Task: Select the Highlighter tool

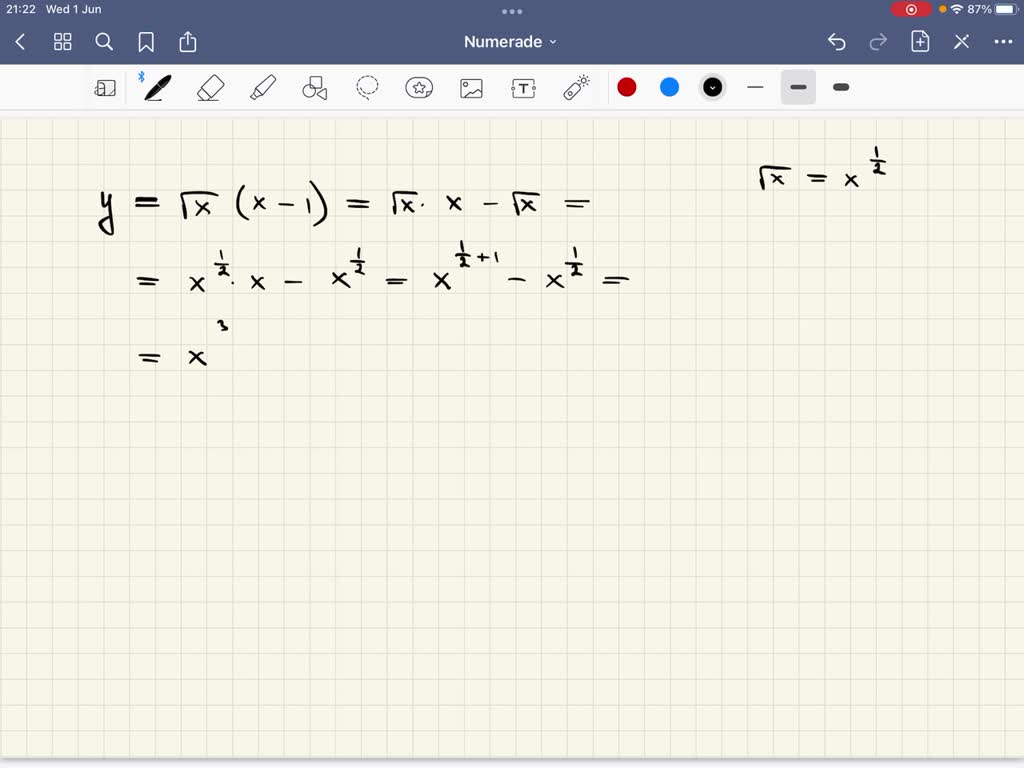Action: (x=262, y=87)
